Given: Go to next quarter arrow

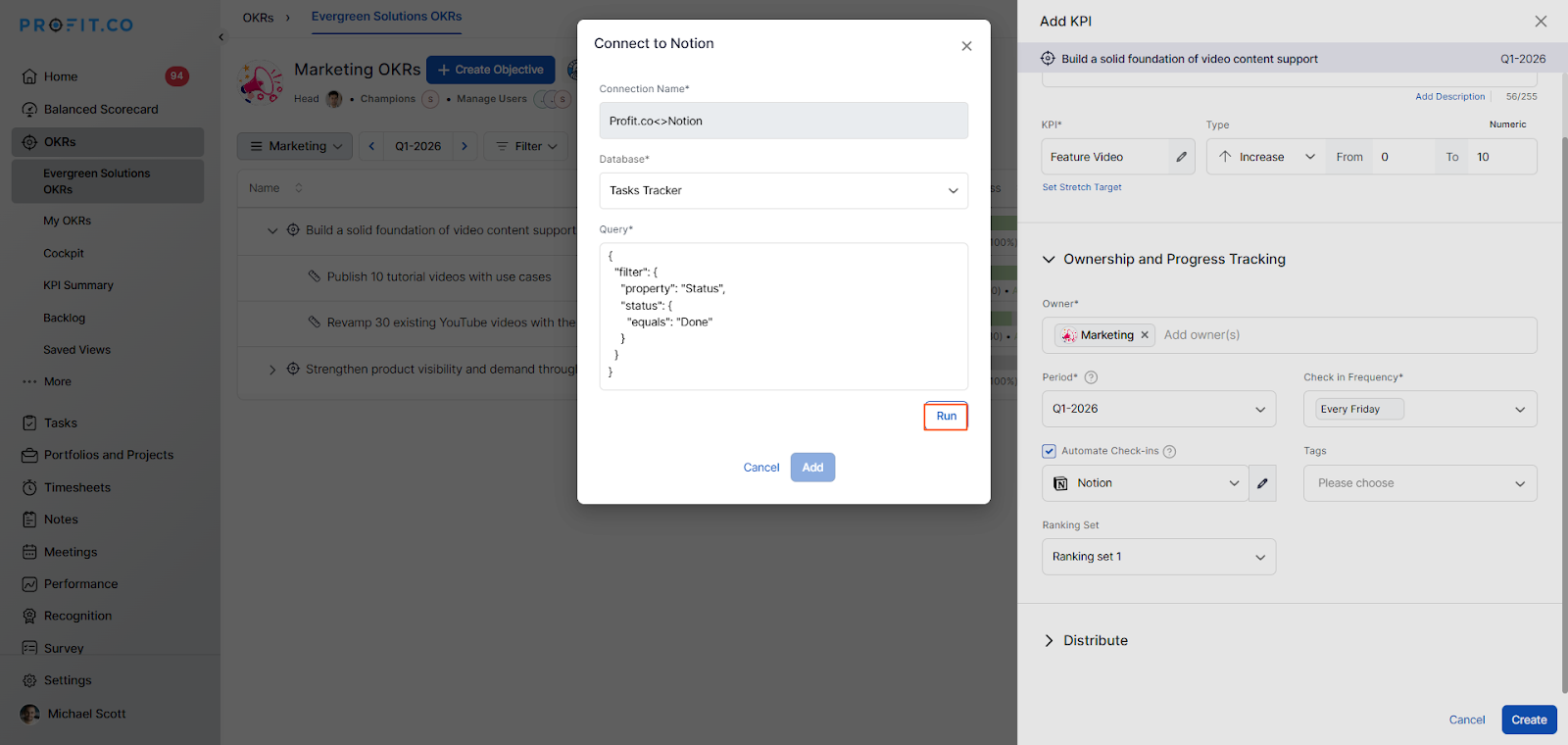Looking at the screenshot, I should (465, 146).
